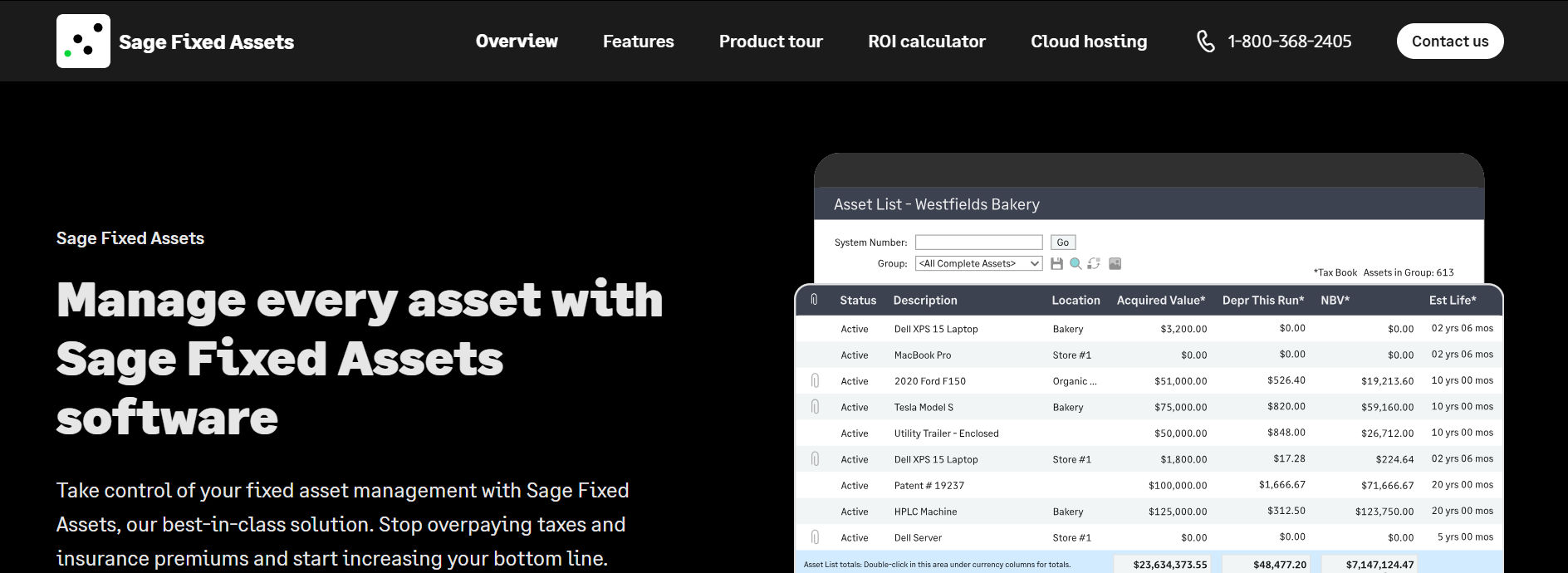The height and width of the screenshot is (573, 1568).
Task: Click the phone icon beside 1-800-368-2405
Action: (x=1205, y=41)
